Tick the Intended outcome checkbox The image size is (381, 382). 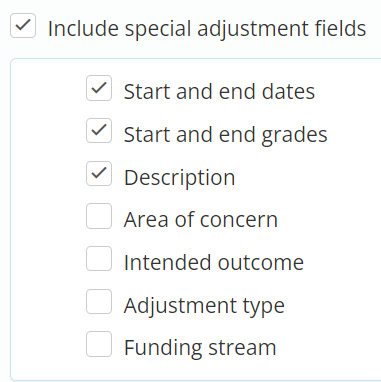click(99, 259)
